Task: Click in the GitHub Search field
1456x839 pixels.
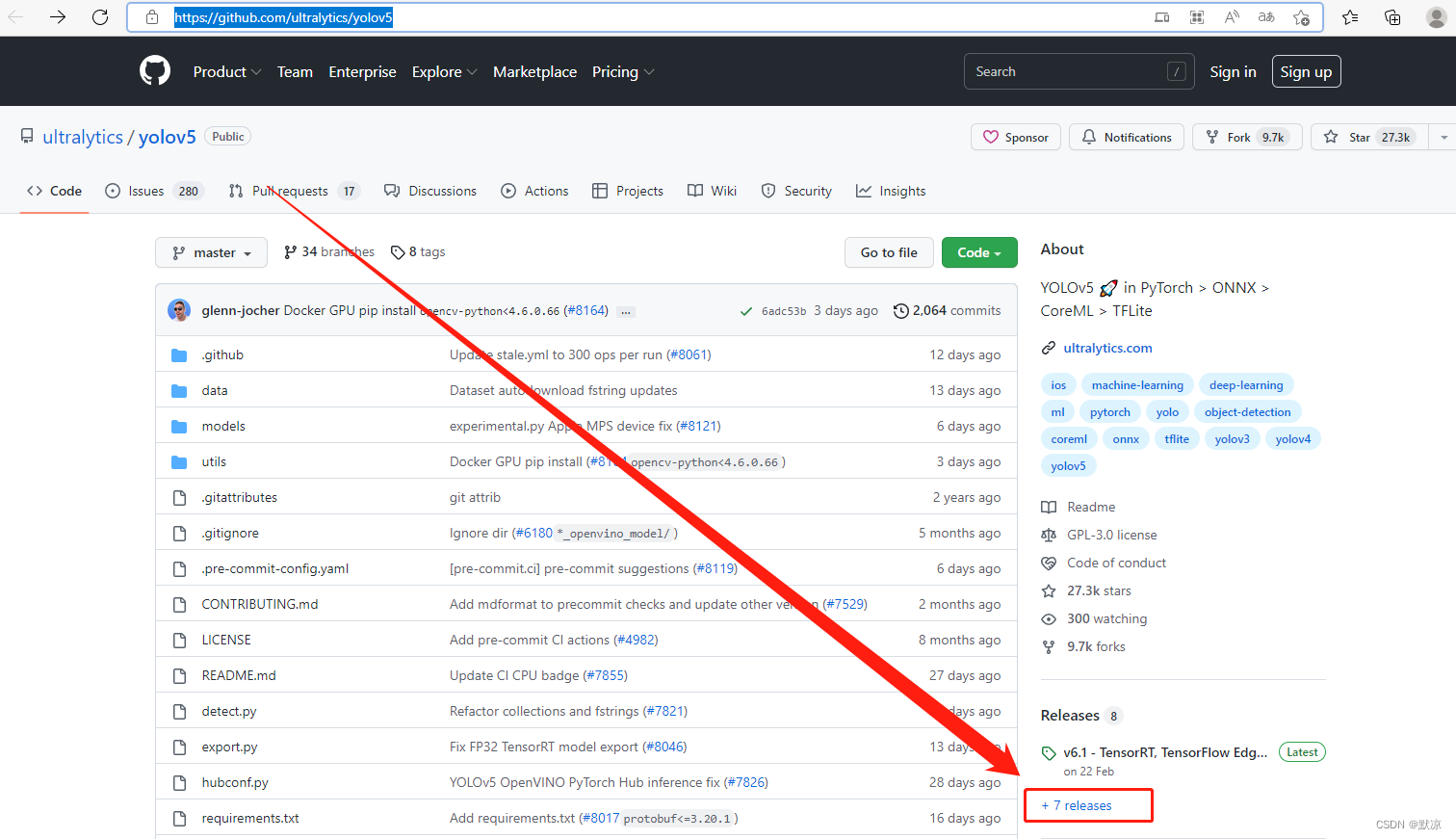Action: [1079, 71]
